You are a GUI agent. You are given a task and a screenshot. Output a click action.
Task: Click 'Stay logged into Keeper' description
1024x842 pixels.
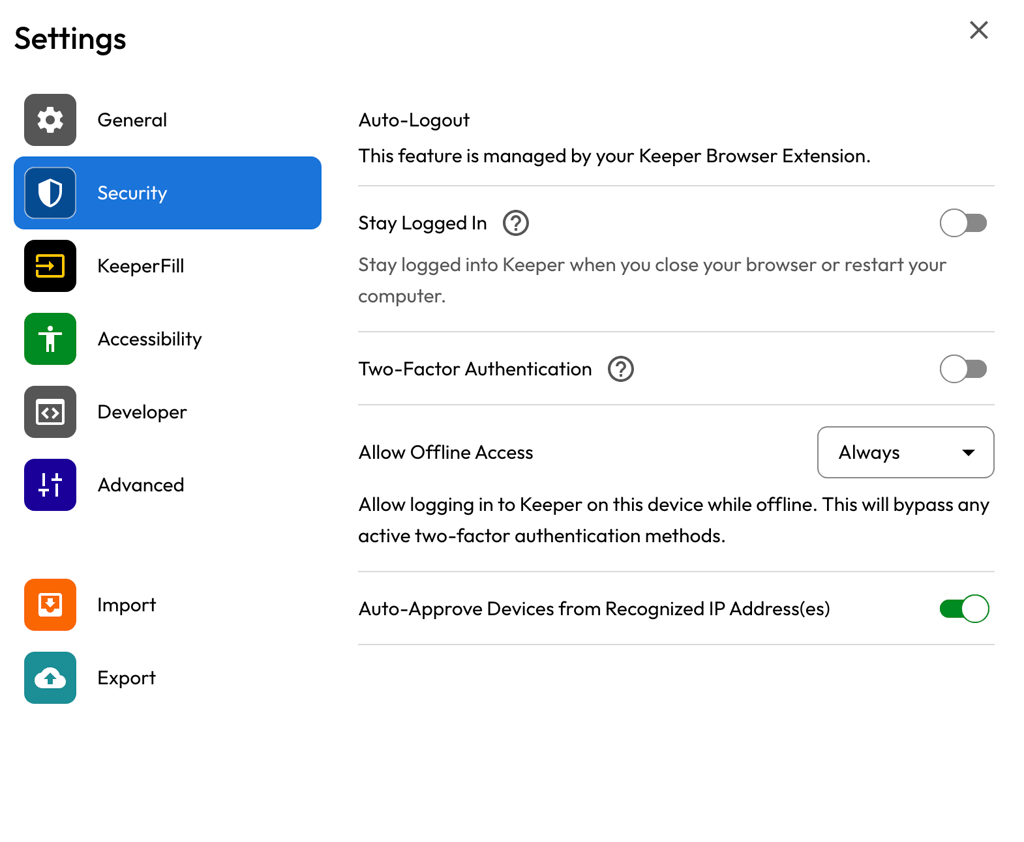pyautogui.click(x=652, y=281)
